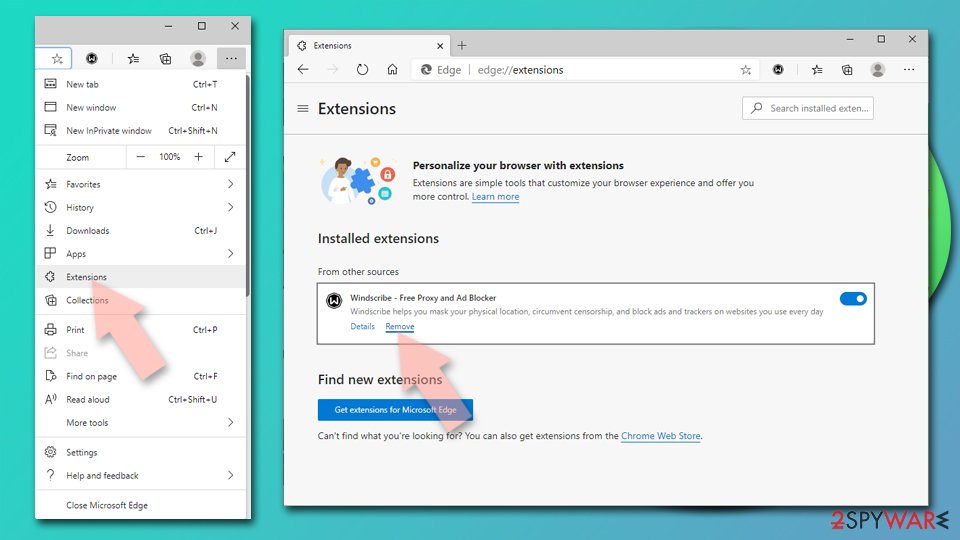This screenshot has width=960, height=540.
Task: Choose Close Microsoft Edge entry
Action: click(x=141, y=505)
